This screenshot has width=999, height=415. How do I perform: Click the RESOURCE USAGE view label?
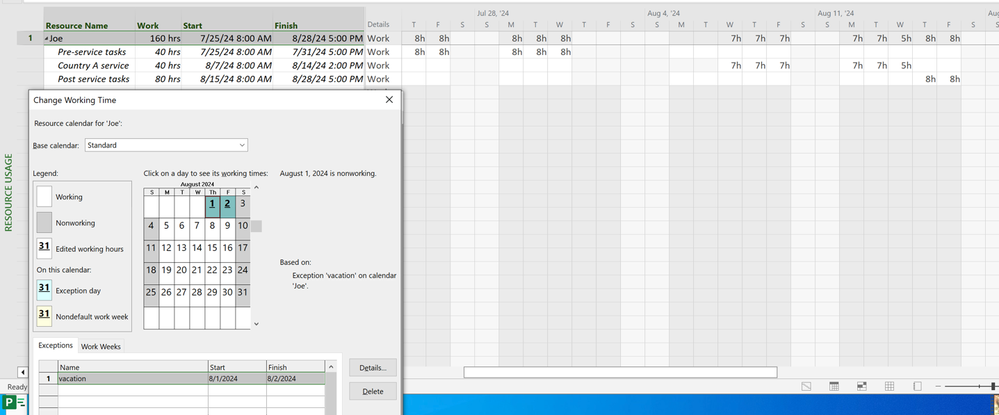[9, 193]
